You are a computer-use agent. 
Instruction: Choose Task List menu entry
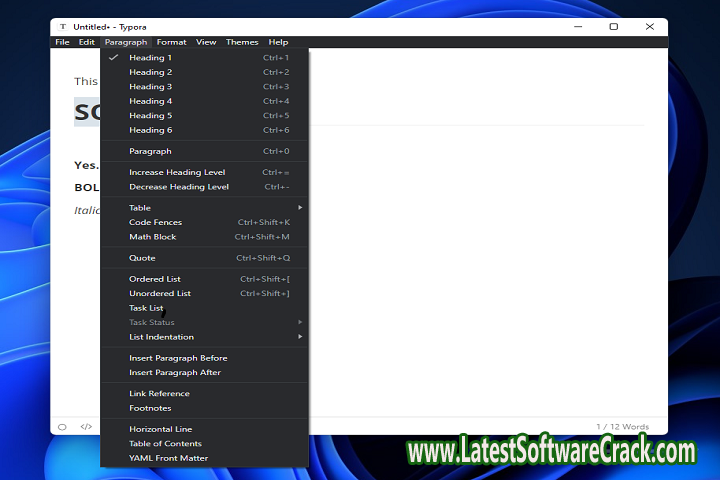click(146, 308)
